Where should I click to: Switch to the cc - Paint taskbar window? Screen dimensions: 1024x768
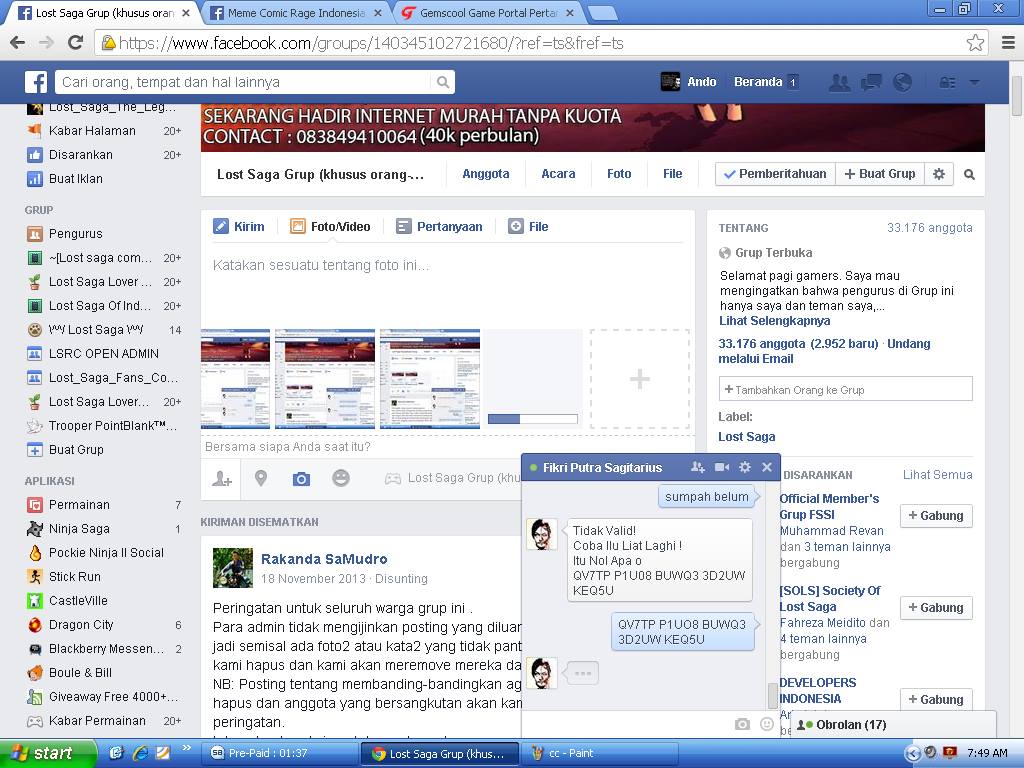(x=598, y=754)
